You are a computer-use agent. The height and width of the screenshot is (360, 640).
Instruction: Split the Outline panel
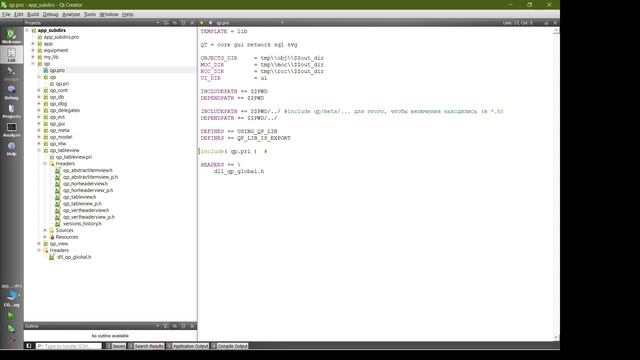(183, 326)
